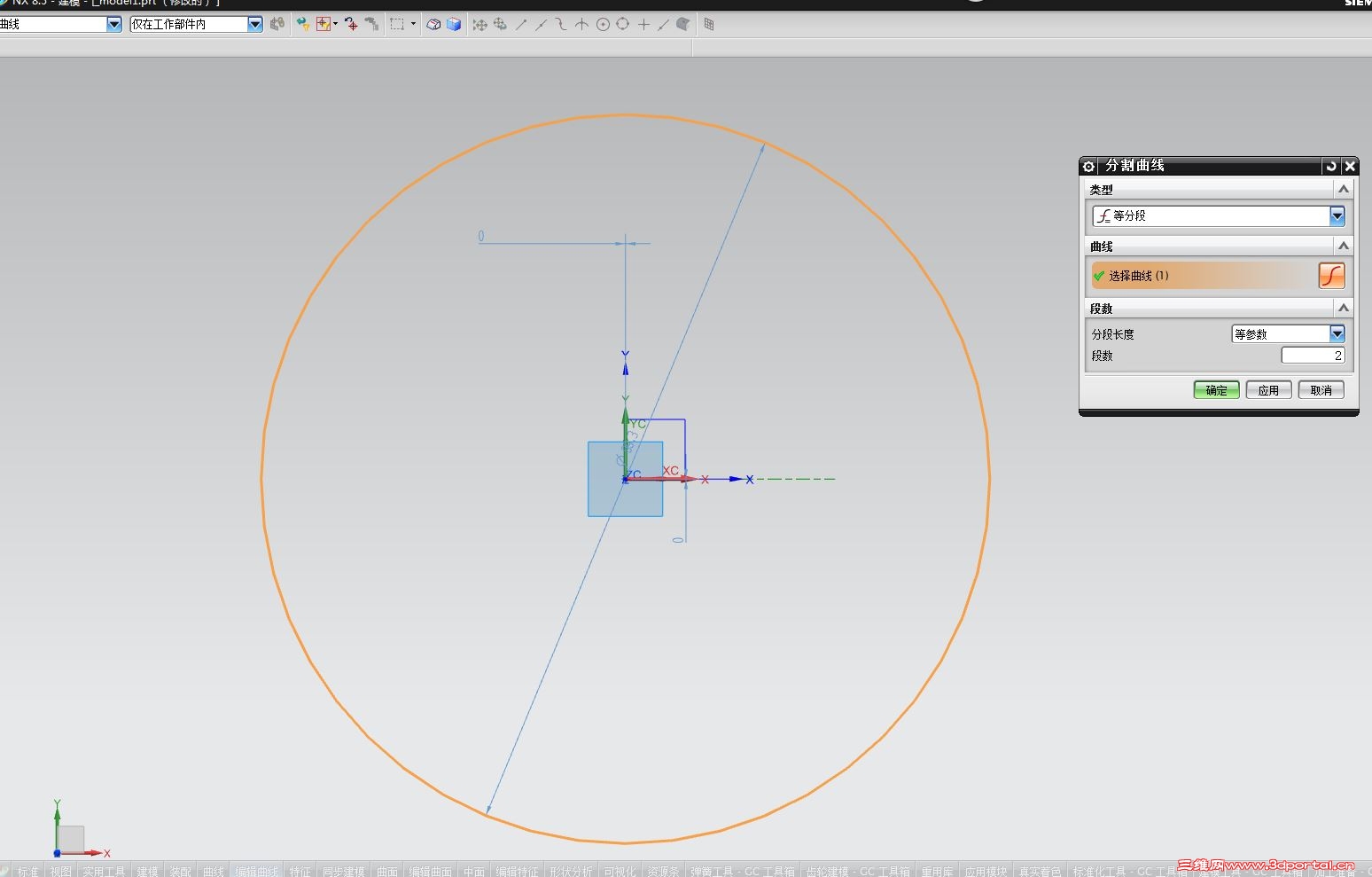Image resolution: width=1372 pixels, height=877 pixels.
Task: Click the yellow-blue selection intent icon
Action: point(303,25)
